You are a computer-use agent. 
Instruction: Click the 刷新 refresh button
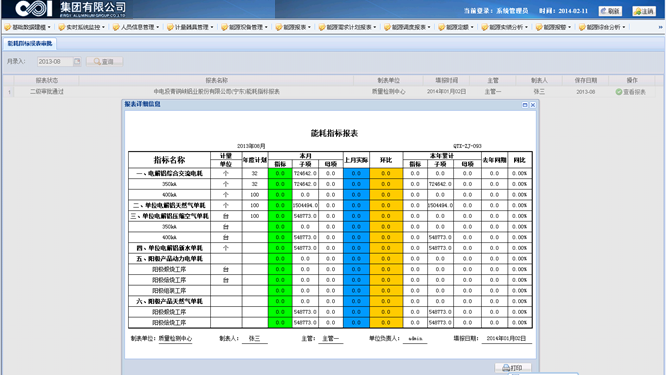coord(610,11)
